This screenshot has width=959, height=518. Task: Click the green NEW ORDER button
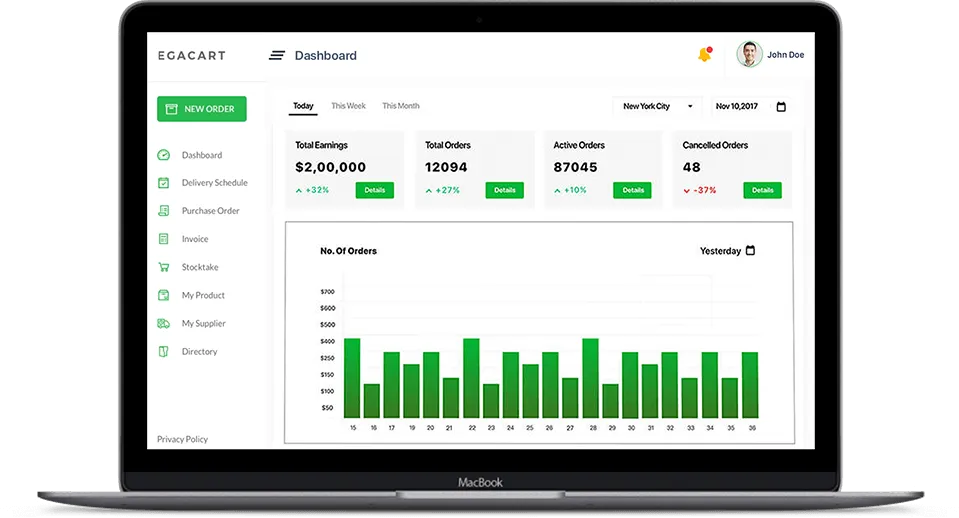202,109
